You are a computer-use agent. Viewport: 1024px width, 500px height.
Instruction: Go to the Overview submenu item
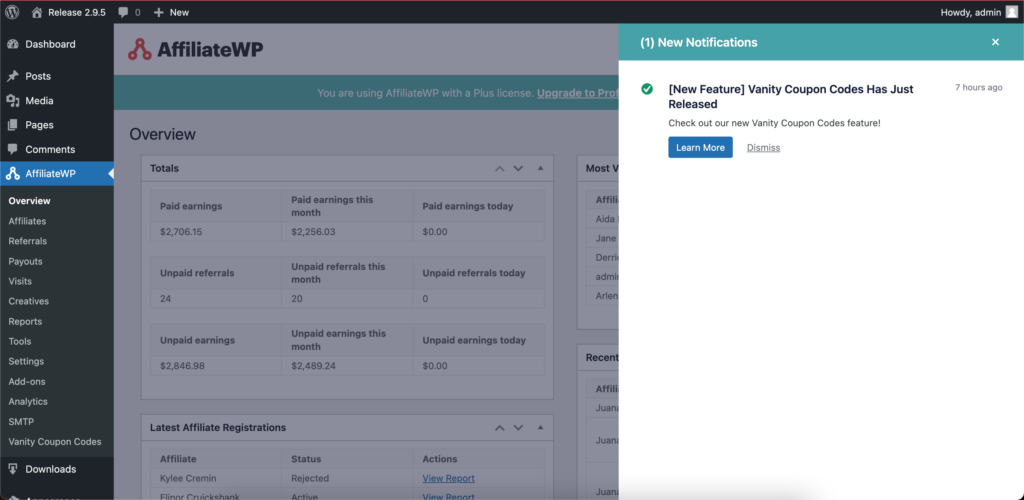[29, 201]
